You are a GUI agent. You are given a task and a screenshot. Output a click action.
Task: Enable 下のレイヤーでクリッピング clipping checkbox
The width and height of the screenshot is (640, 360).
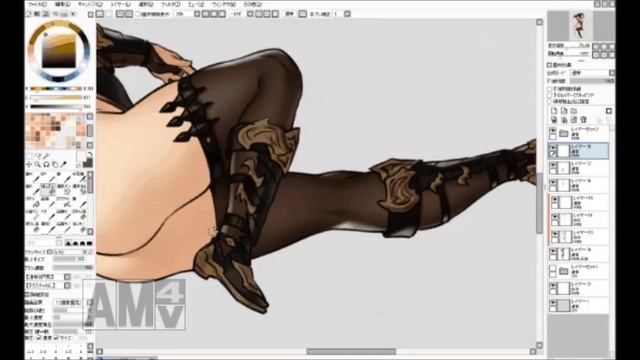[549, 95]
